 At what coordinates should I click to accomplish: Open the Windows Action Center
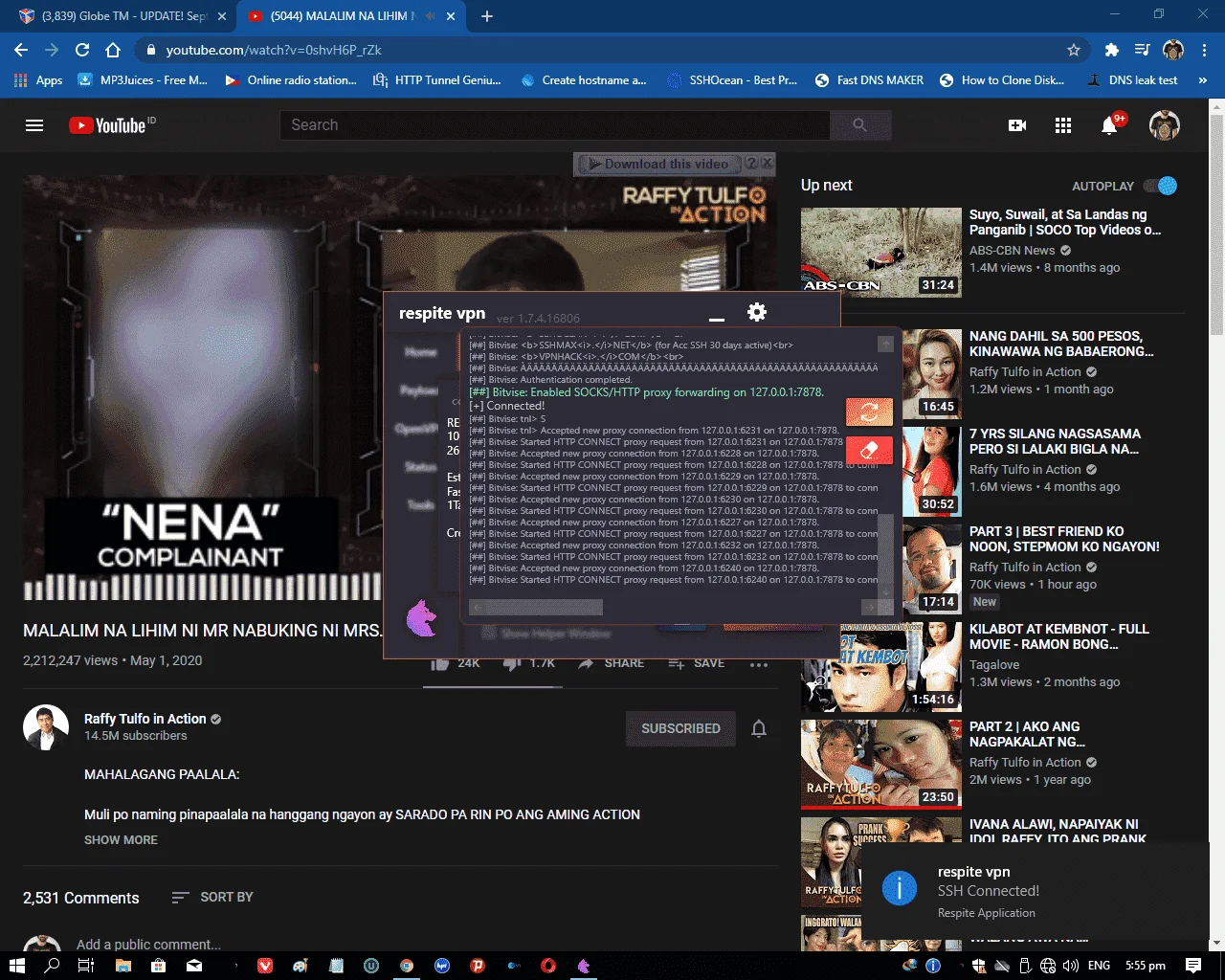point(1193,966)
